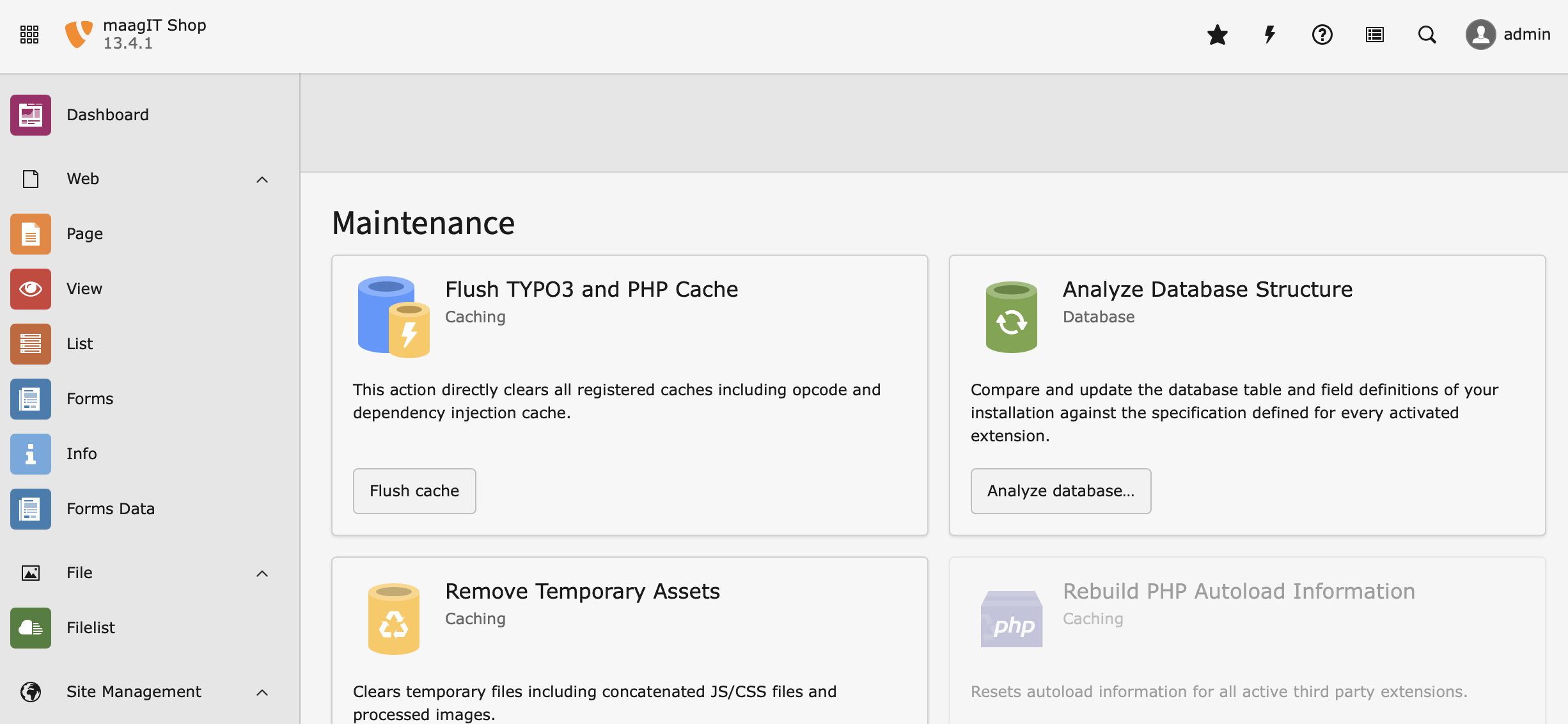This screenshot has height=724, width=1568.
Task: Open the Dashboard module icon
Action: click(31, 115)
